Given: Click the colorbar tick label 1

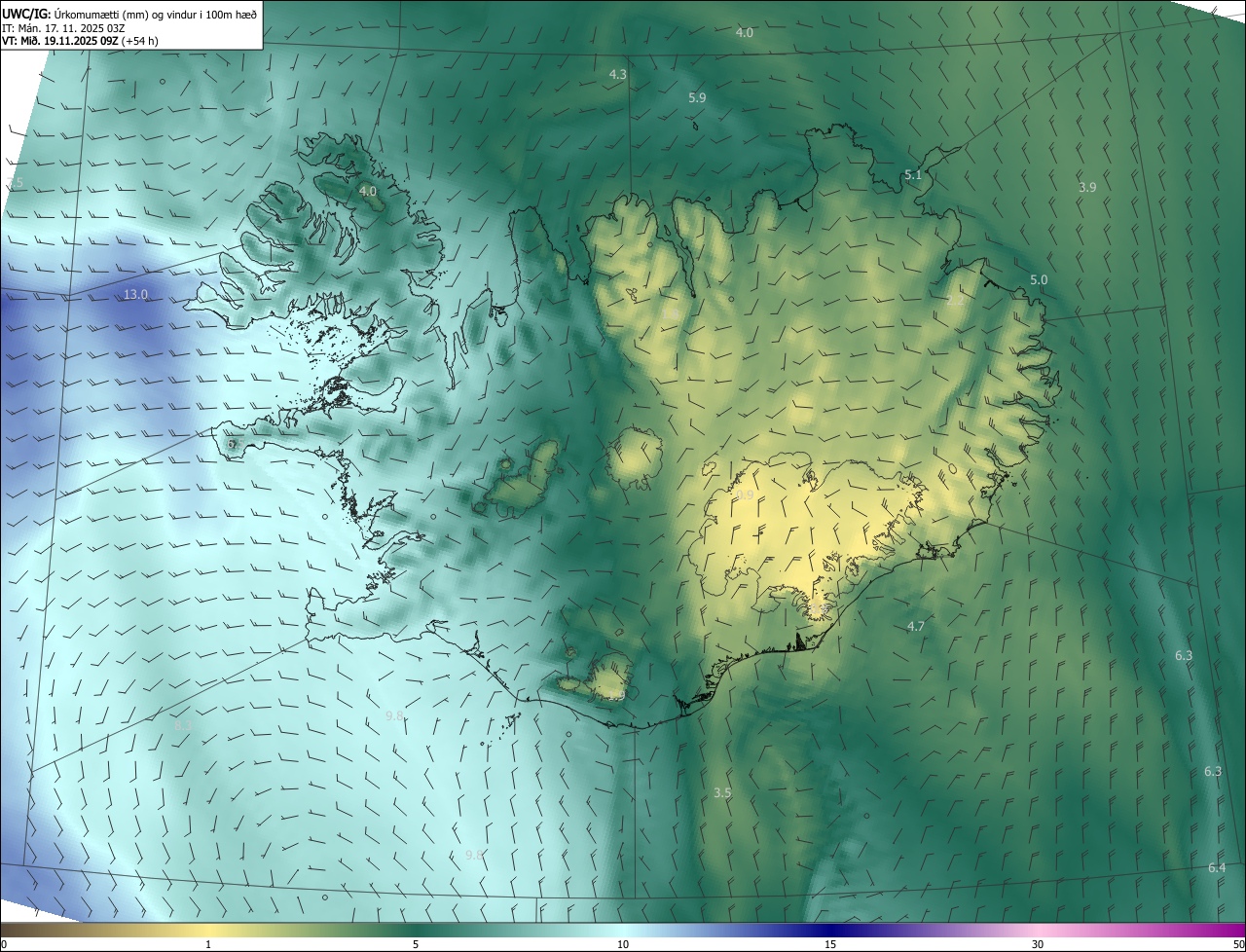Looking at the screenshot, I should coord(208,944).
